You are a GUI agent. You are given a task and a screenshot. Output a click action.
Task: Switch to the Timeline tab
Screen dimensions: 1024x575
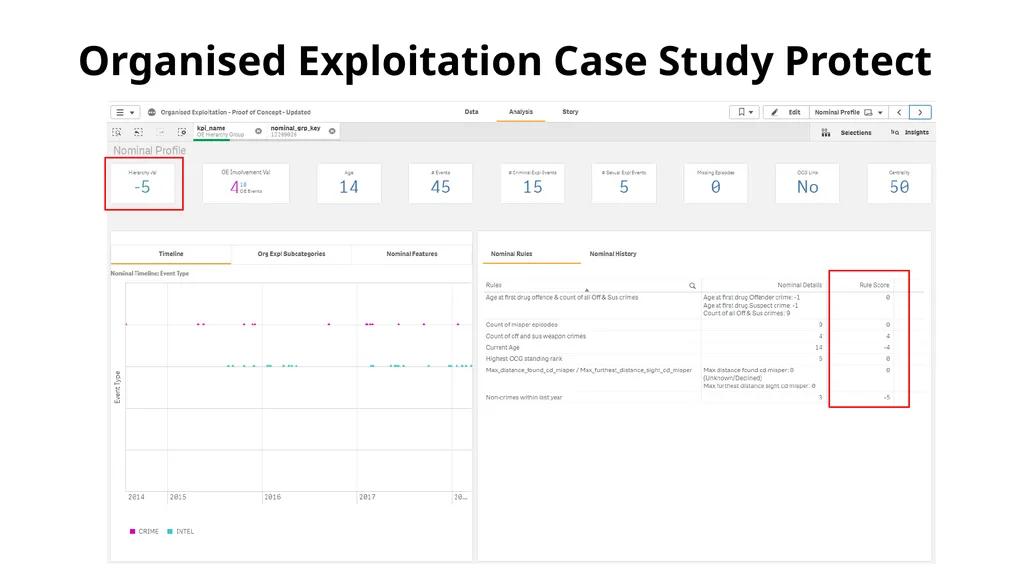(x=171, y=254)
